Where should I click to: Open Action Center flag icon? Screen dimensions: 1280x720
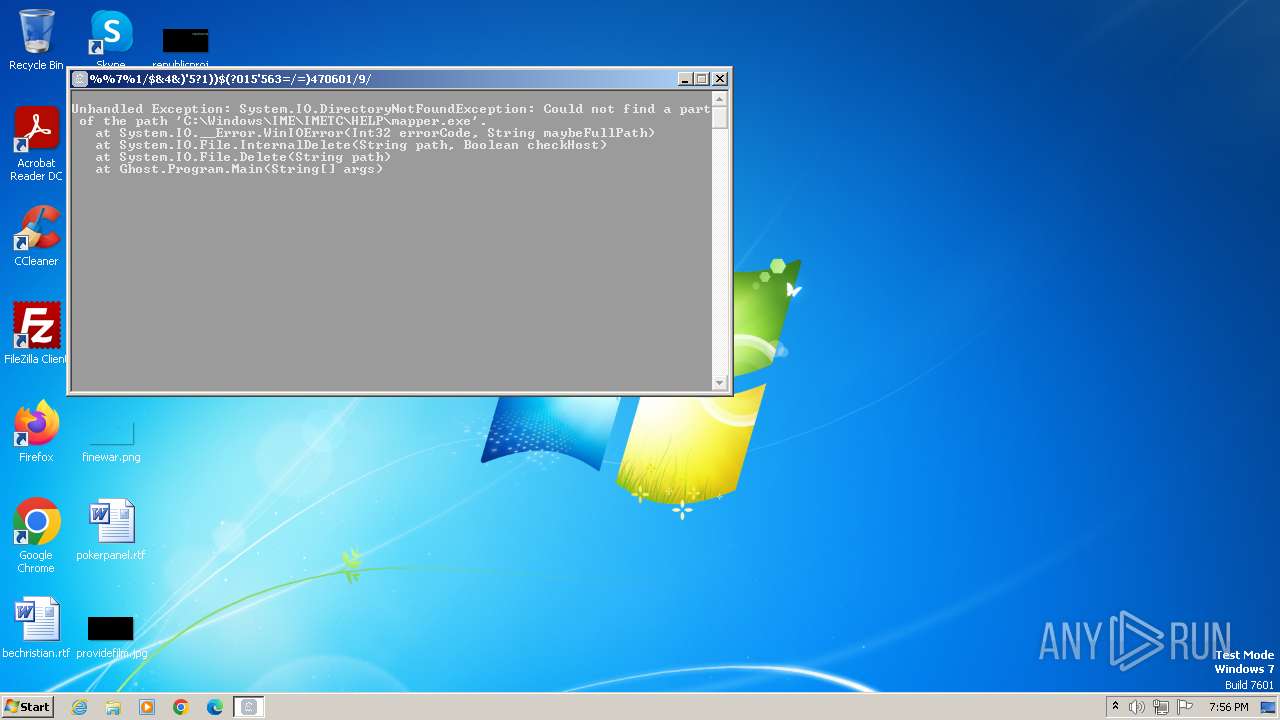click(x=1185, y=707)
